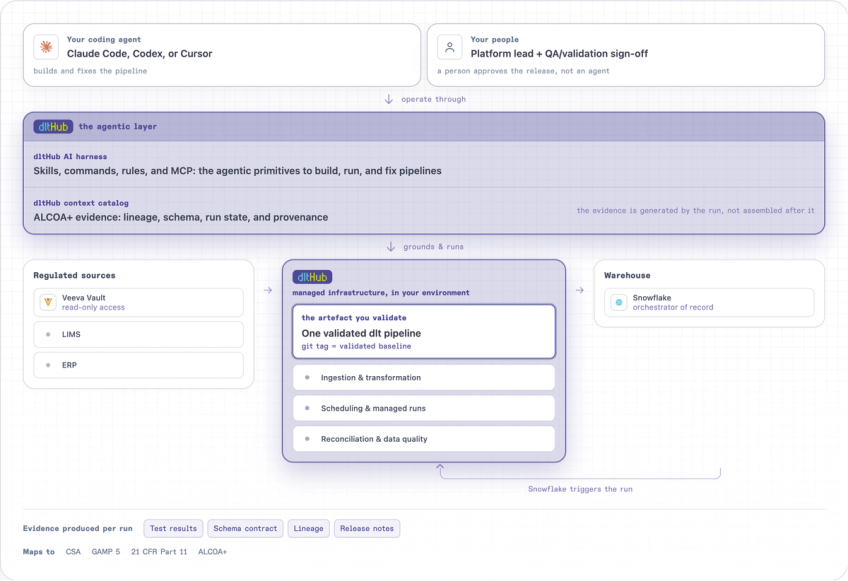The height and width of the screenshot is (581, 848).
Task: Click the Platform lead + QA/validation sign-off heading
Action: [559, 54]
